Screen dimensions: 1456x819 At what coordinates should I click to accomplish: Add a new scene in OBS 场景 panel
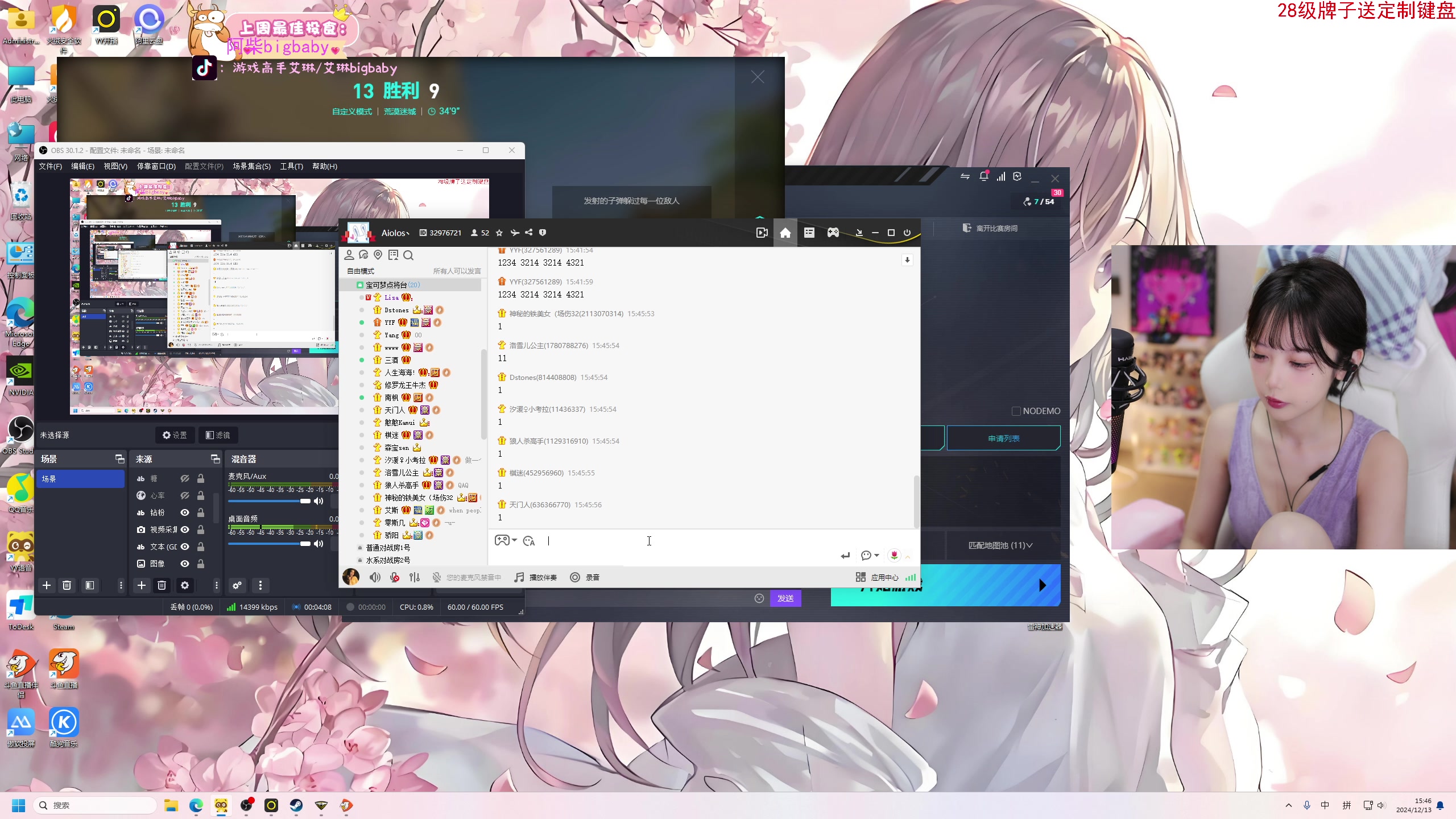(47, 585)
